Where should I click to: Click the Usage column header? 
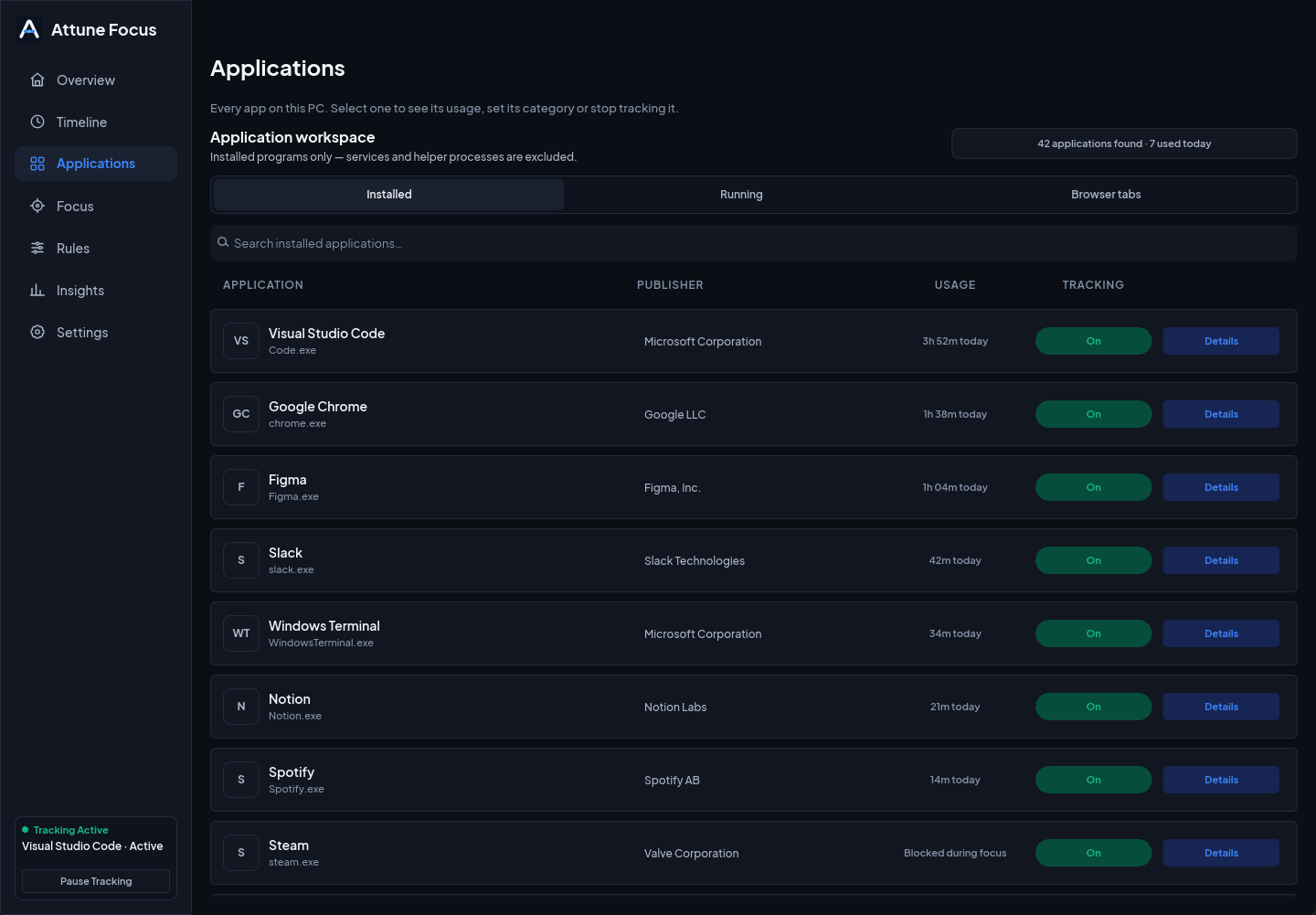click(x=955, y=285)
